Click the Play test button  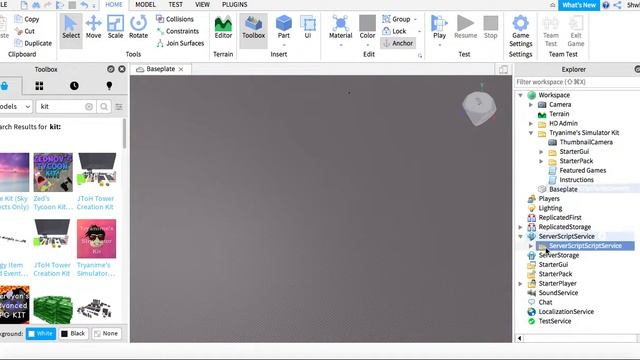coord(440,27)
